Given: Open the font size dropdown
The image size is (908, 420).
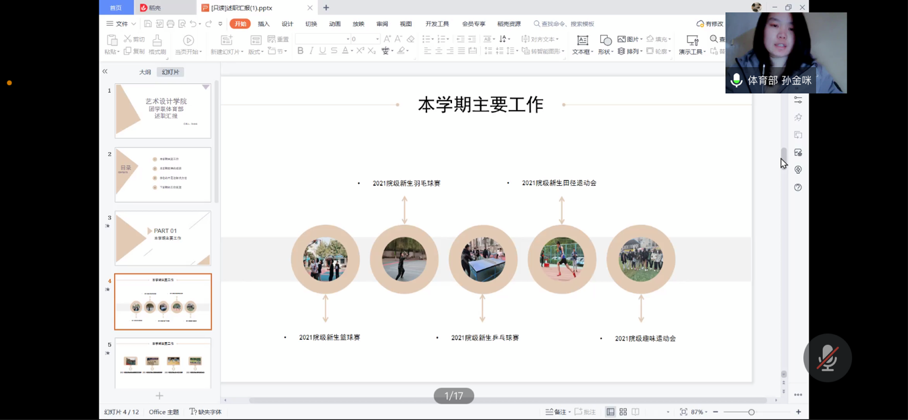Looking at the screenshot, I should coord(378,39).
